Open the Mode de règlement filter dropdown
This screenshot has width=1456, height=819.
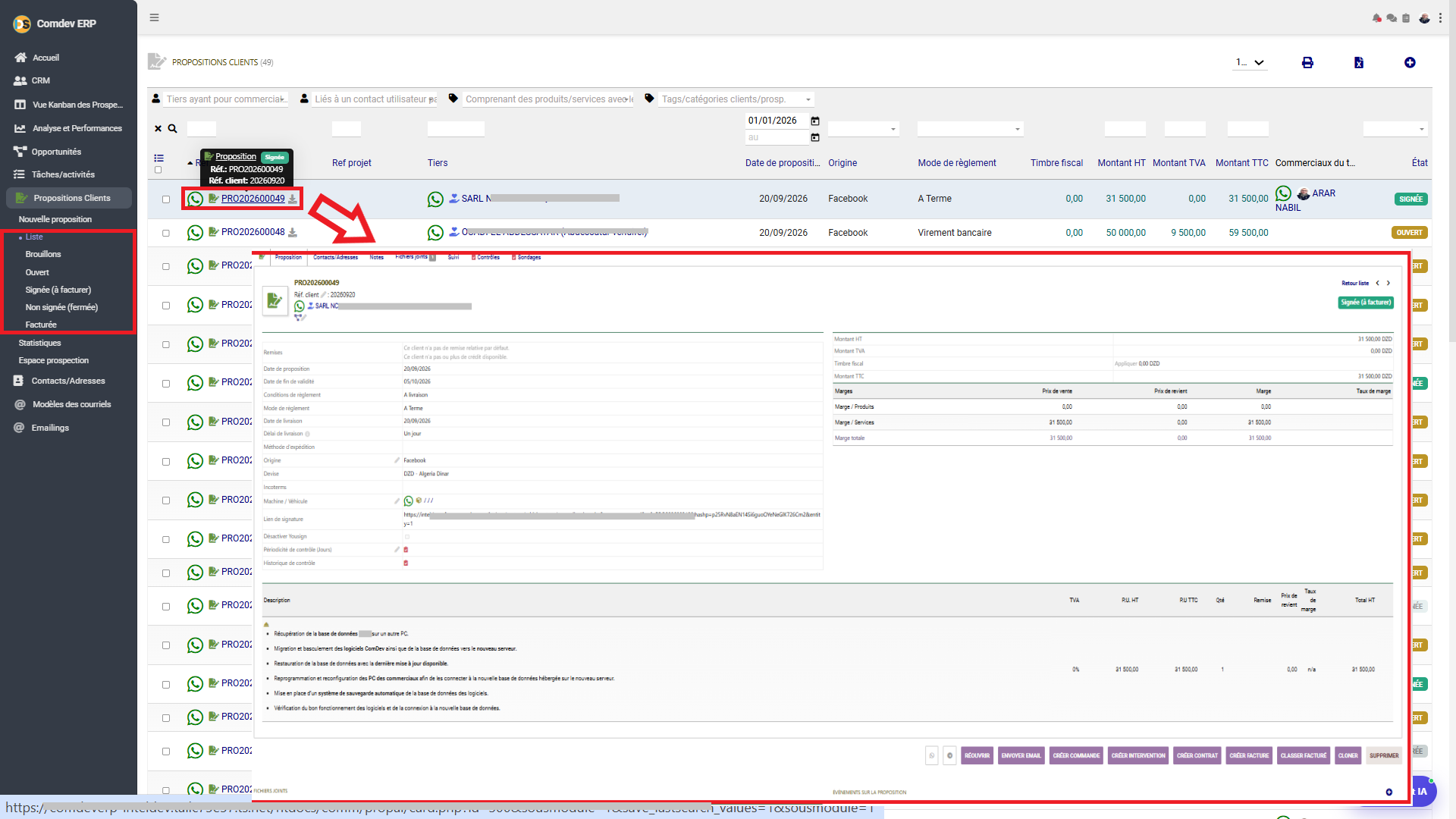[x=970, y=130]
